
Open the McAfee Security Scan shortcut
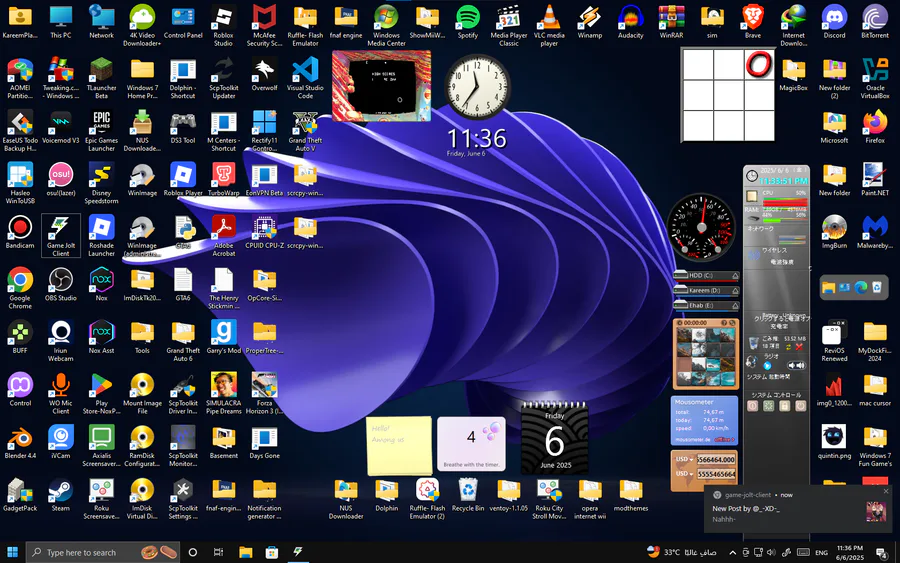tap(264, 25)
